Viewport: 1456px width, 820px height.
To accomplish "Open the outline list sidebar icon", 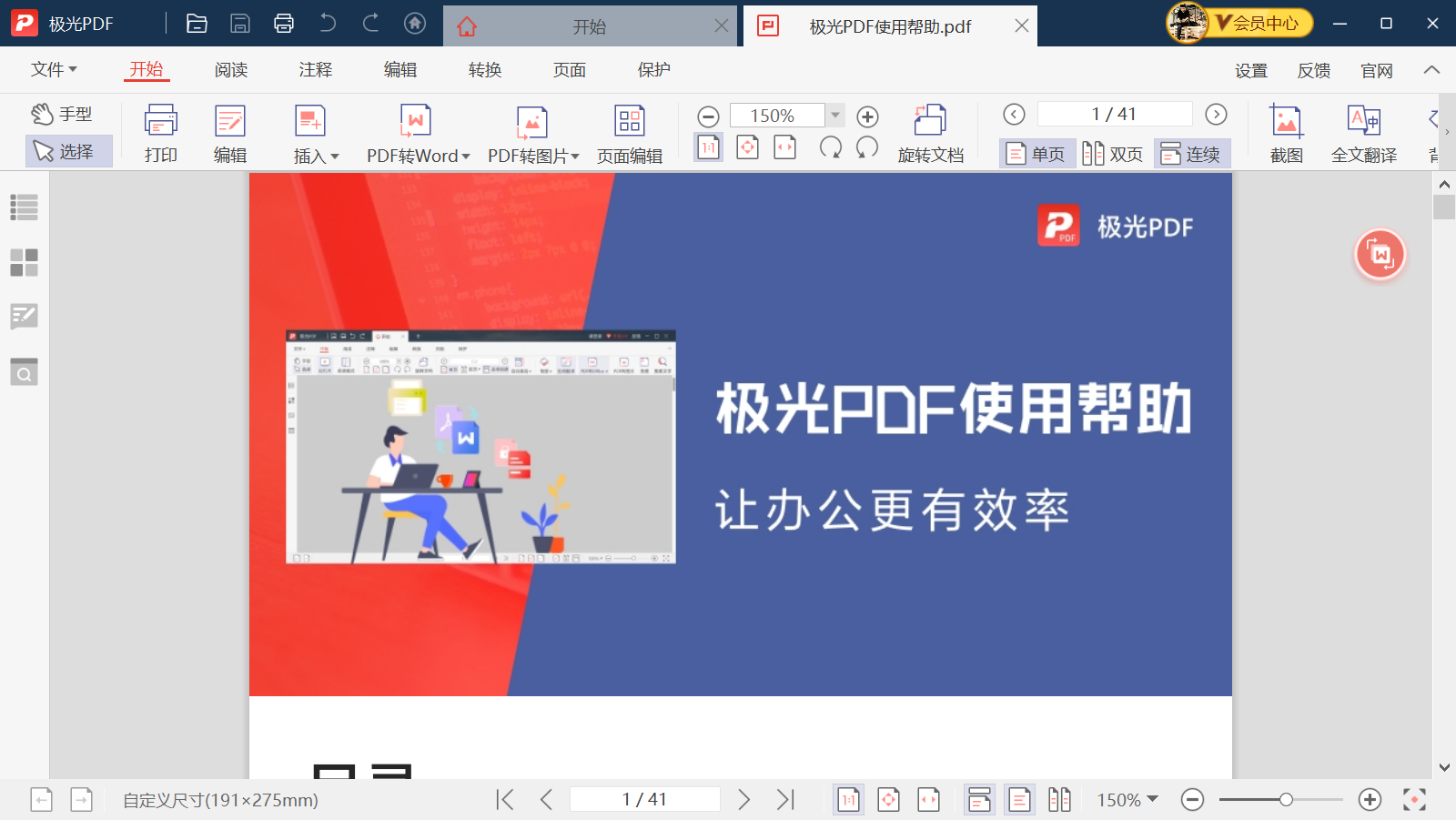I will tap(24, 208).
